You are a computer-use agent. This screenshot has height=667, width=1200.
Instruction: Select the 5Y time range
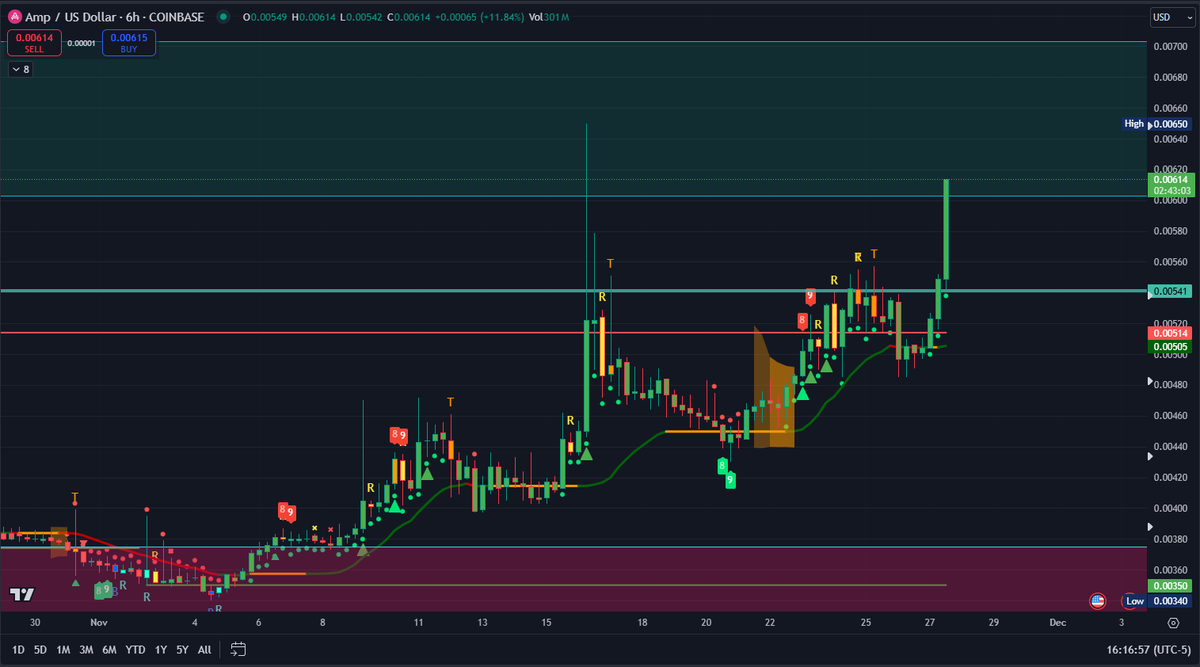pyautogui.click(x=182, y=650)
